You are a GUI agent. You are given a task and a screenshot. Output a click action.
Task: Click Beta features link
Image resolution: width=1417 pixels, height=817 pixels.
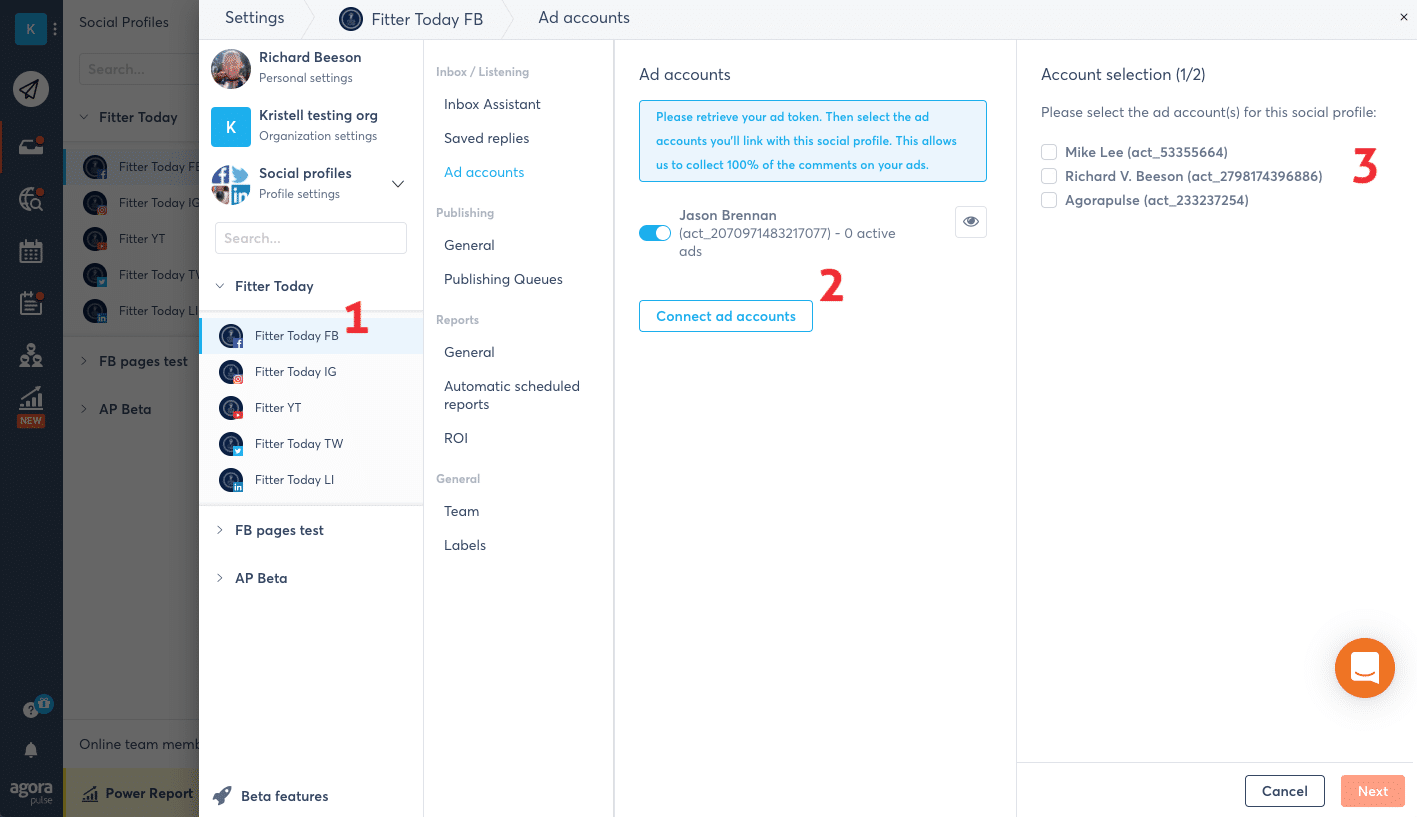[x=284, y=796]
